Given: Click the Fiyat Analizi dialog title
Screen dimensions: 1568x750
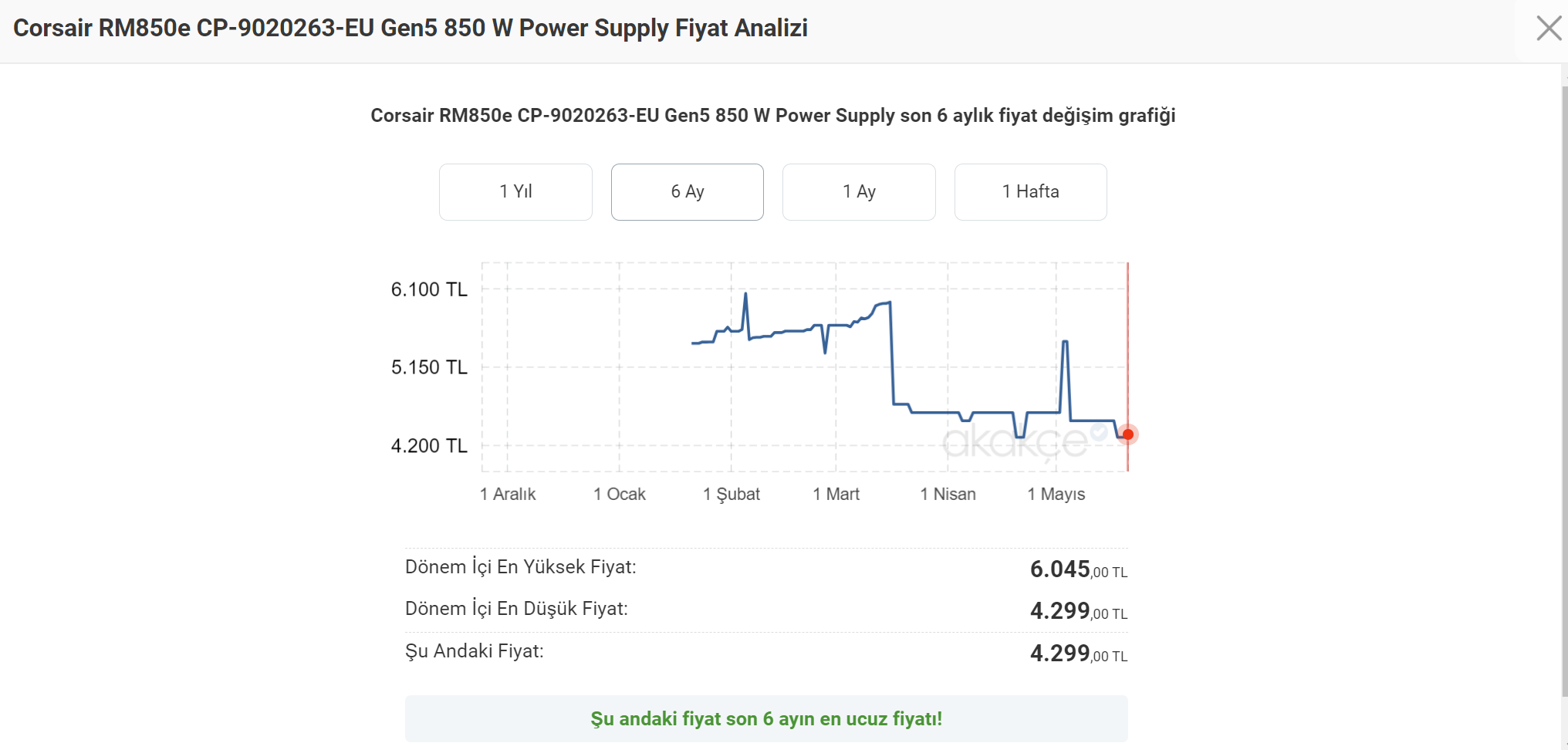Looking at the screenshot, I should tap(411, 29).
